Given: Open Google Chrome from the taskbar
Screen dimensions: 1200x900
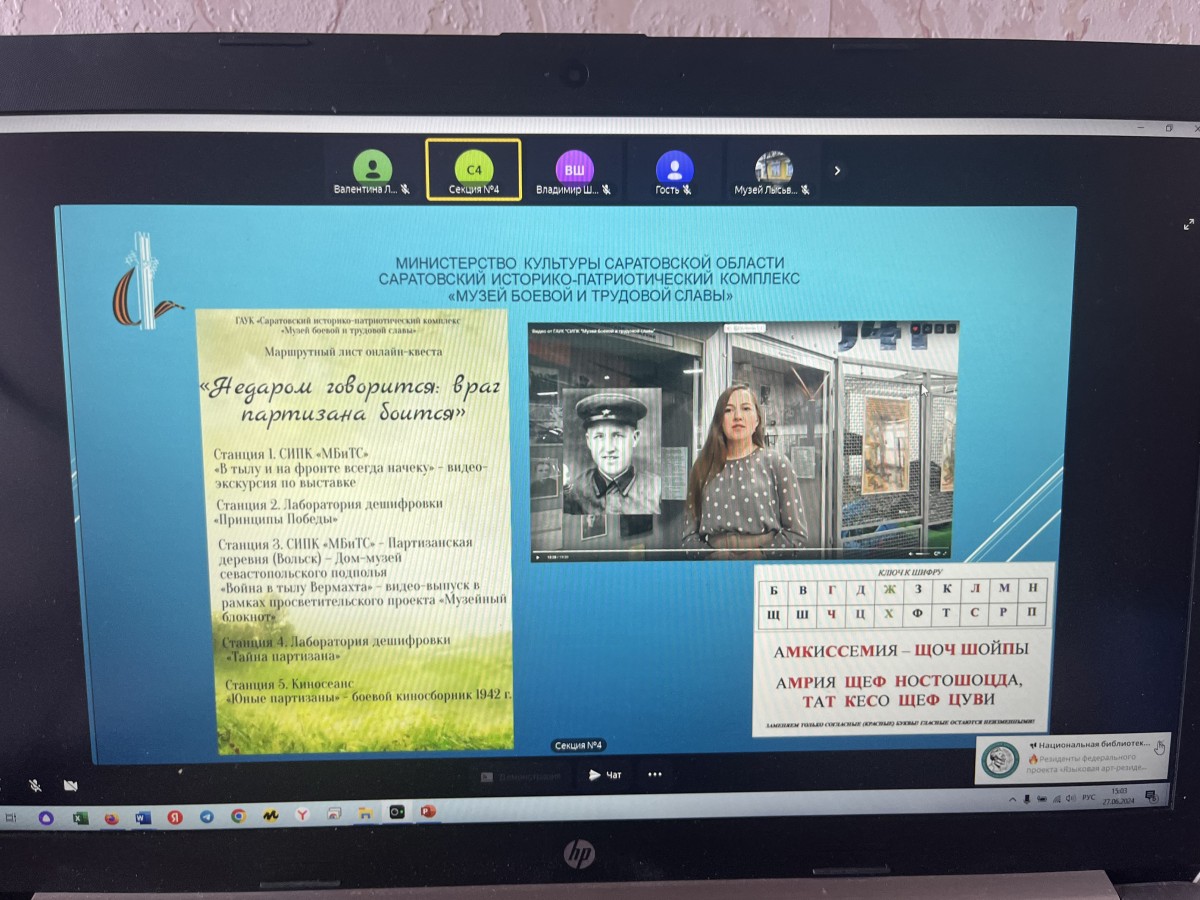Looking at the screenshot, I should 238,816.
